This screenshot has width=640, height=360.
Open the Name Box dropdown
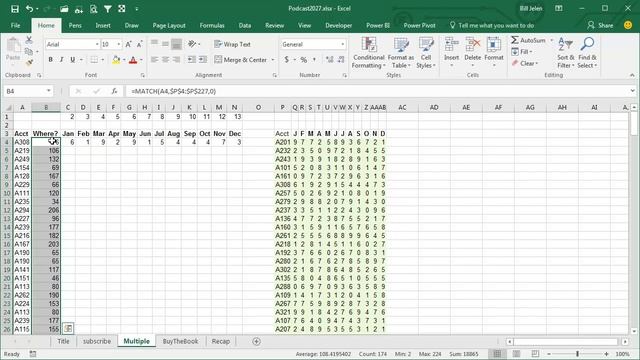tap(49, 91)
